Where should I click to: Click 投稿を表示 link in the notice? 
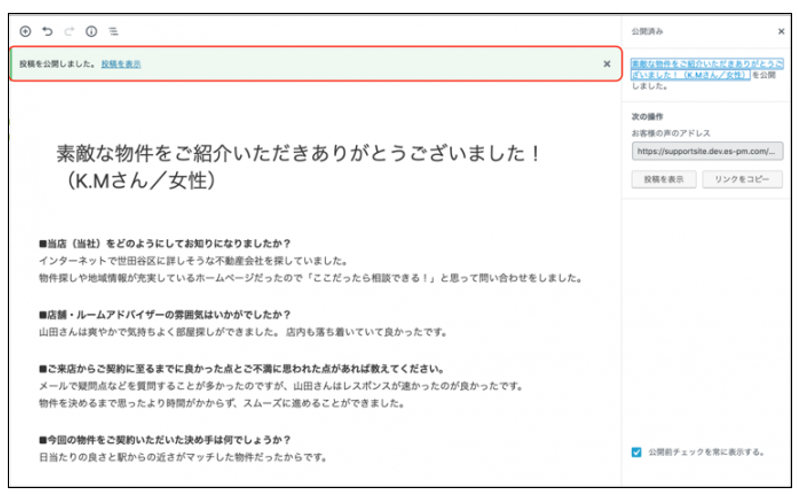tap(120, 64)
